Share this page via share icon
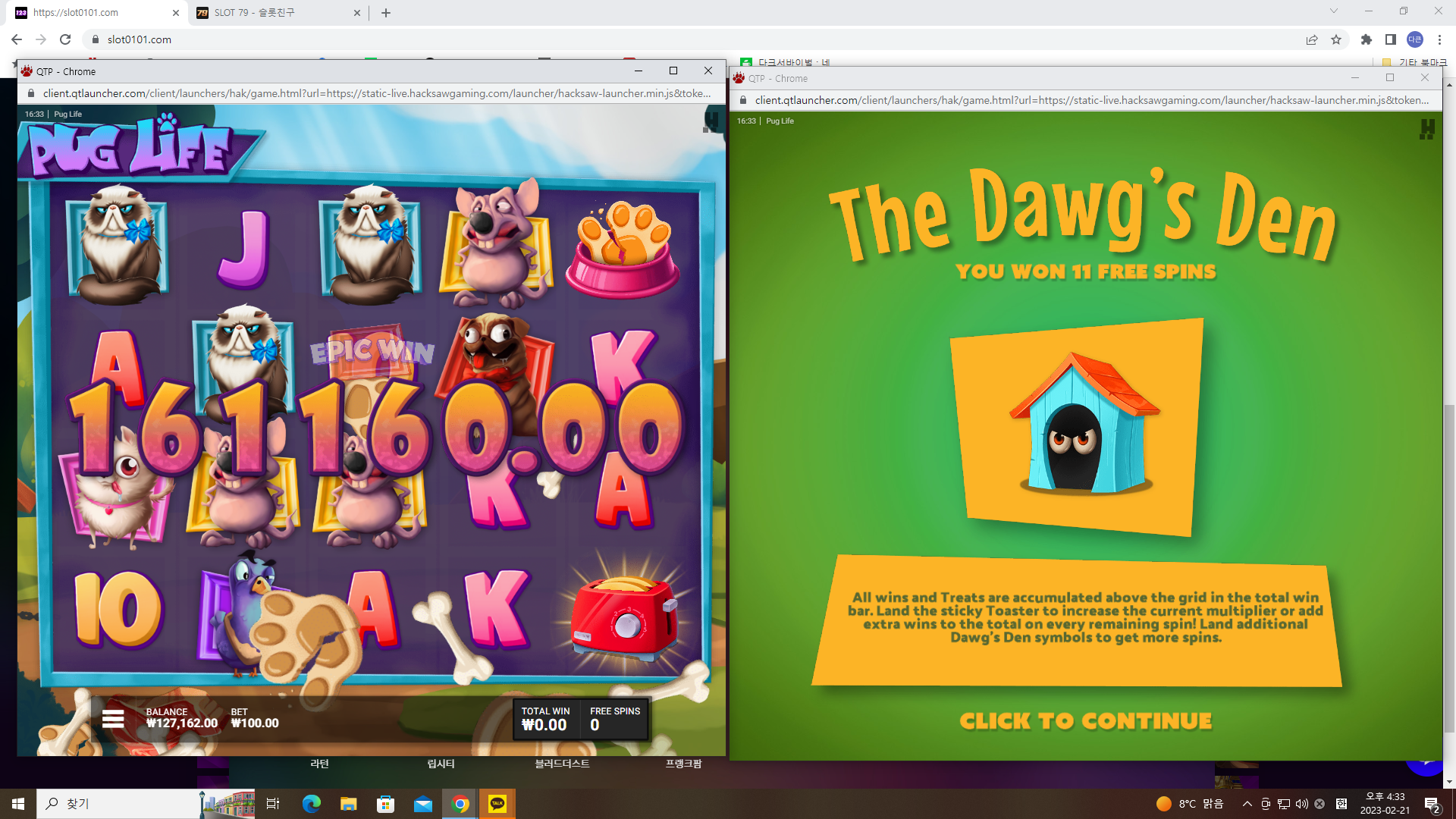This screenshot has height=819, width=1456. tap(1312, 39)
